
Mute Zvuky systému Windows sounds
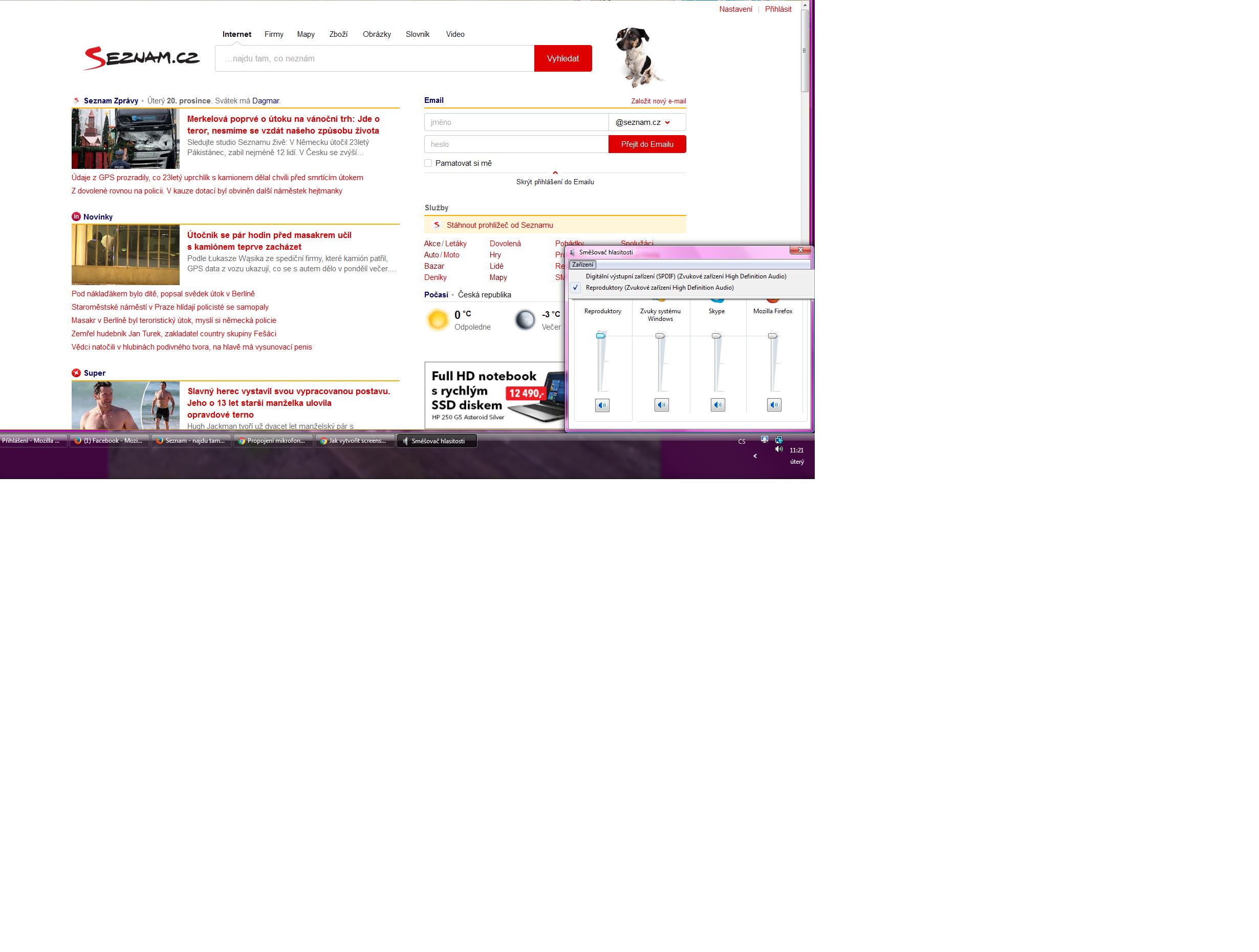tap(661, 405)
